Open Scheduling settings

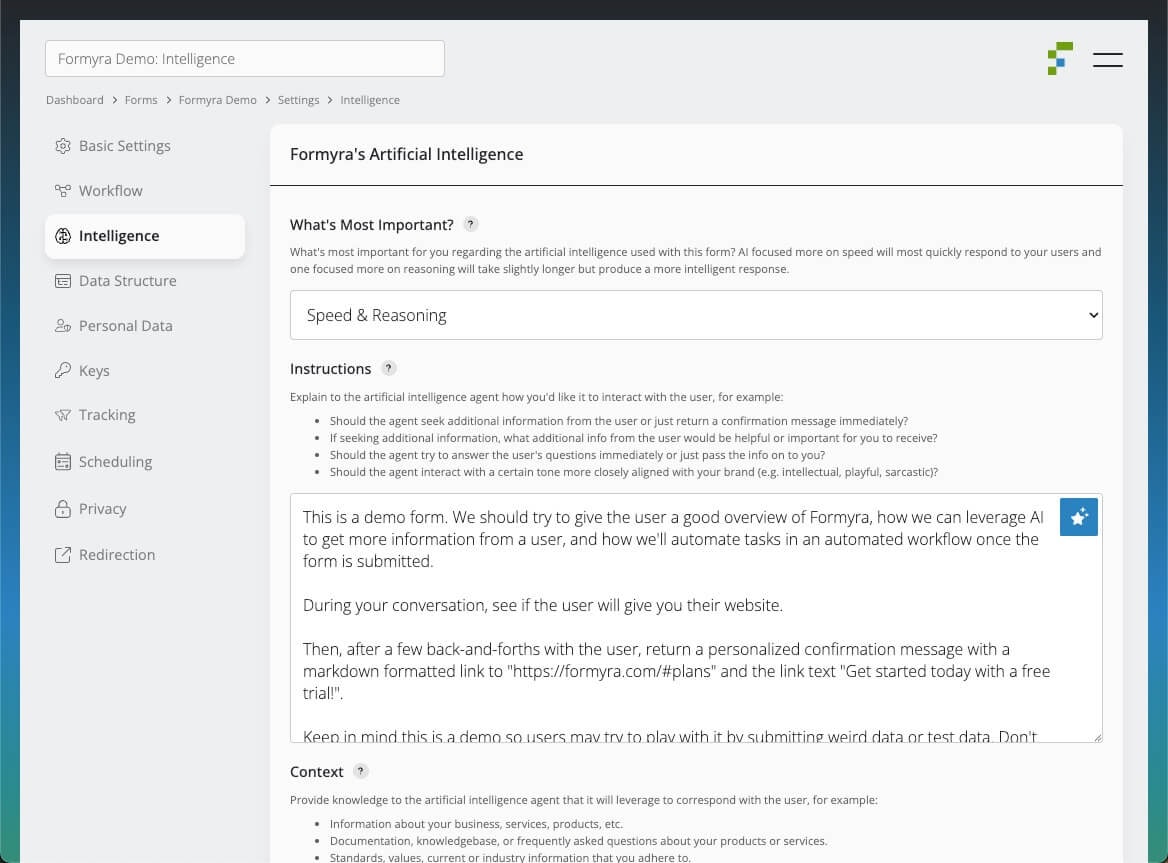[x=145, y=462]
